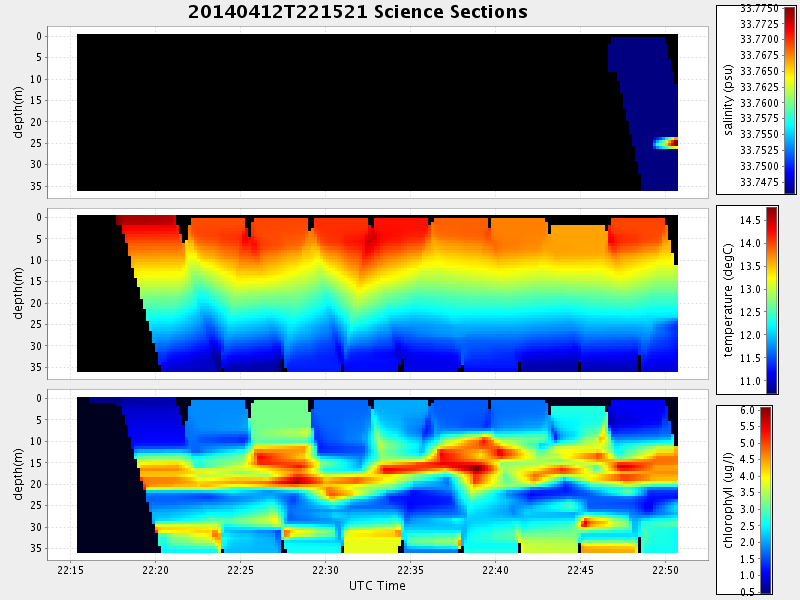This screenshot has width=800, height=600.
Task: Click the depth(m) label of the temperature plot
Action: tap(20, 293)
